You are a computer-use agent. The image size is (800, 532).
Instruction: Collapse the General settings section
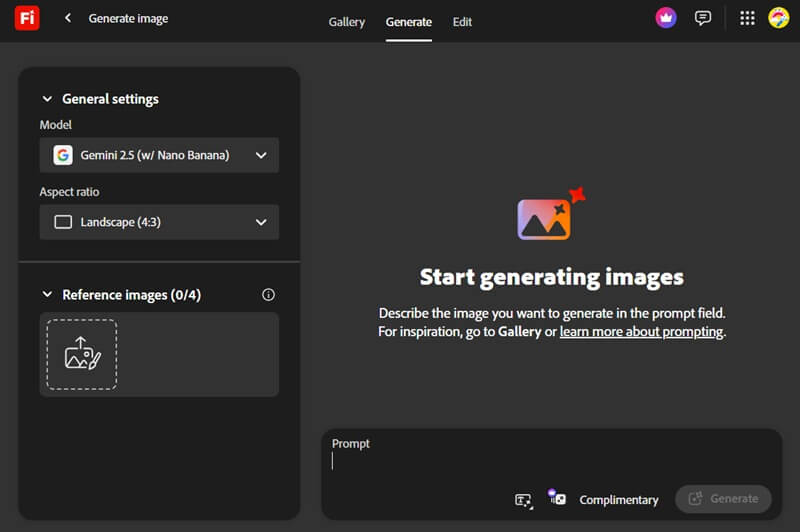point(47,99)
